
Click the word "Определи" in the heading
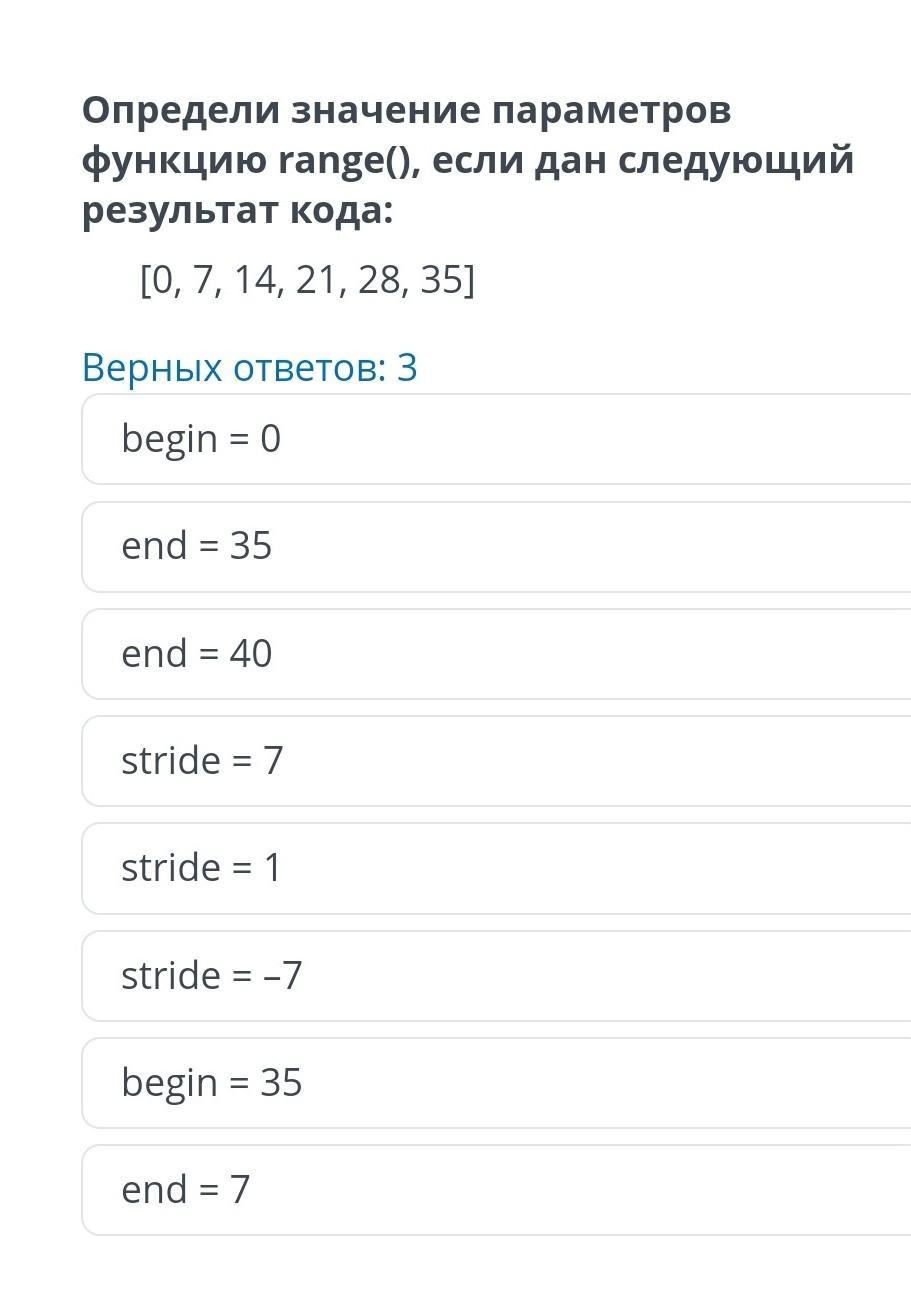click(180, 110)
